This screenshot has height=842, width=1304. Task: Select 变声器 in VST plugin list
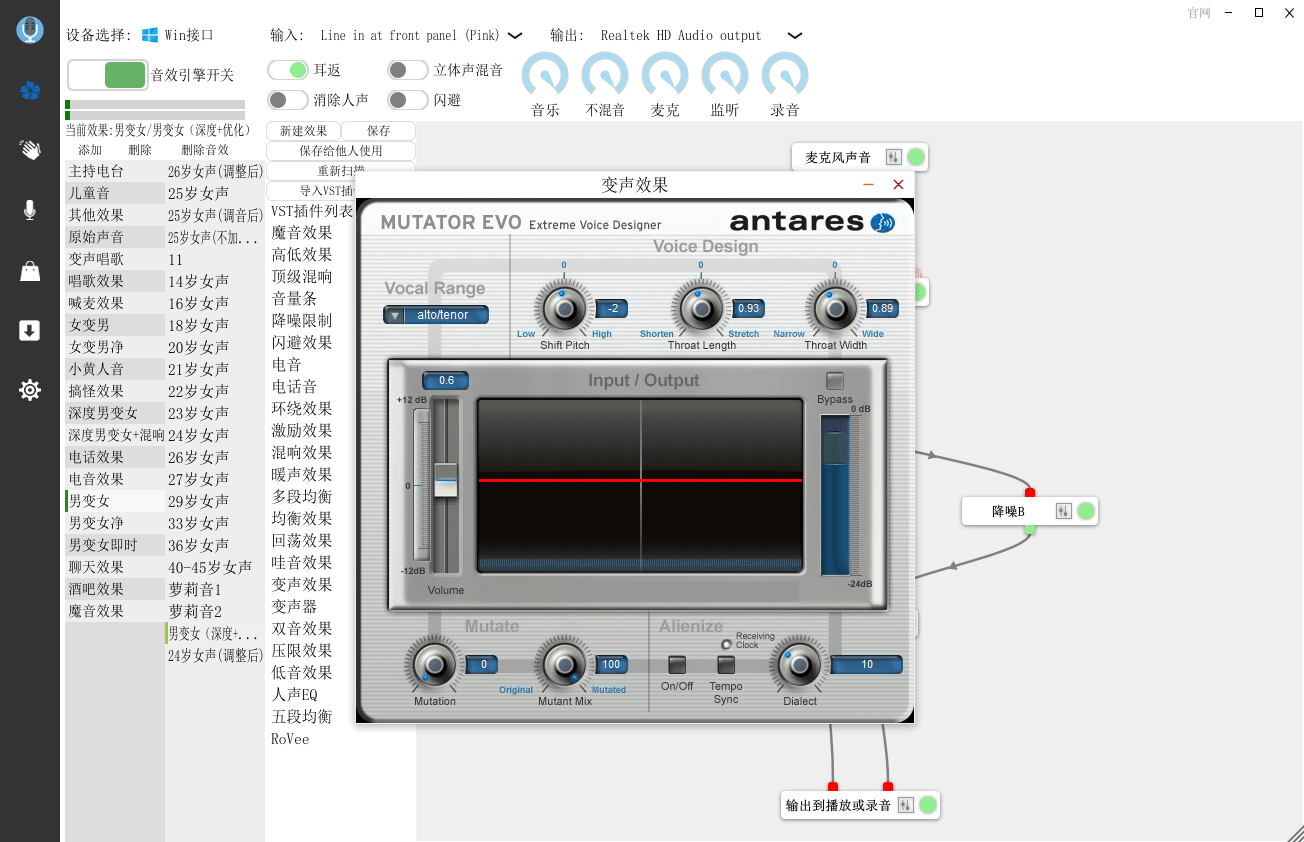pos(294,607)
